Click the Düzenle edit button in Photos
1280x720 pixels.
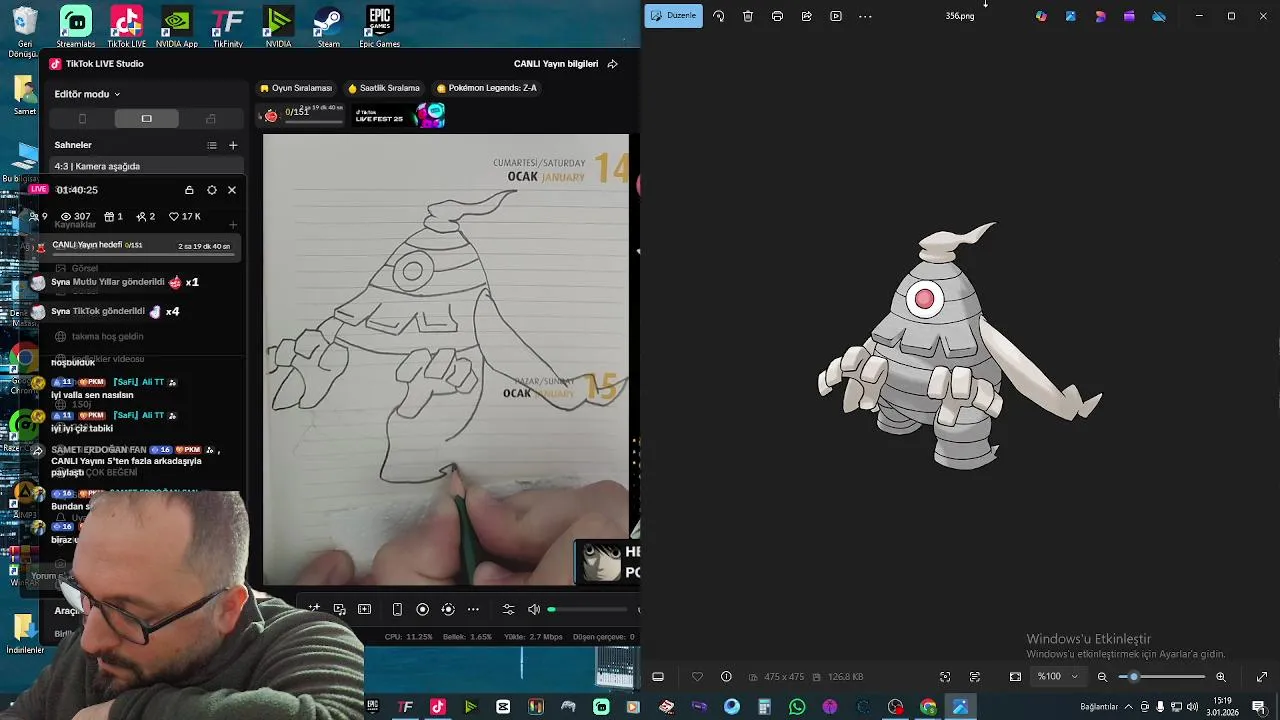coord(673,16)
